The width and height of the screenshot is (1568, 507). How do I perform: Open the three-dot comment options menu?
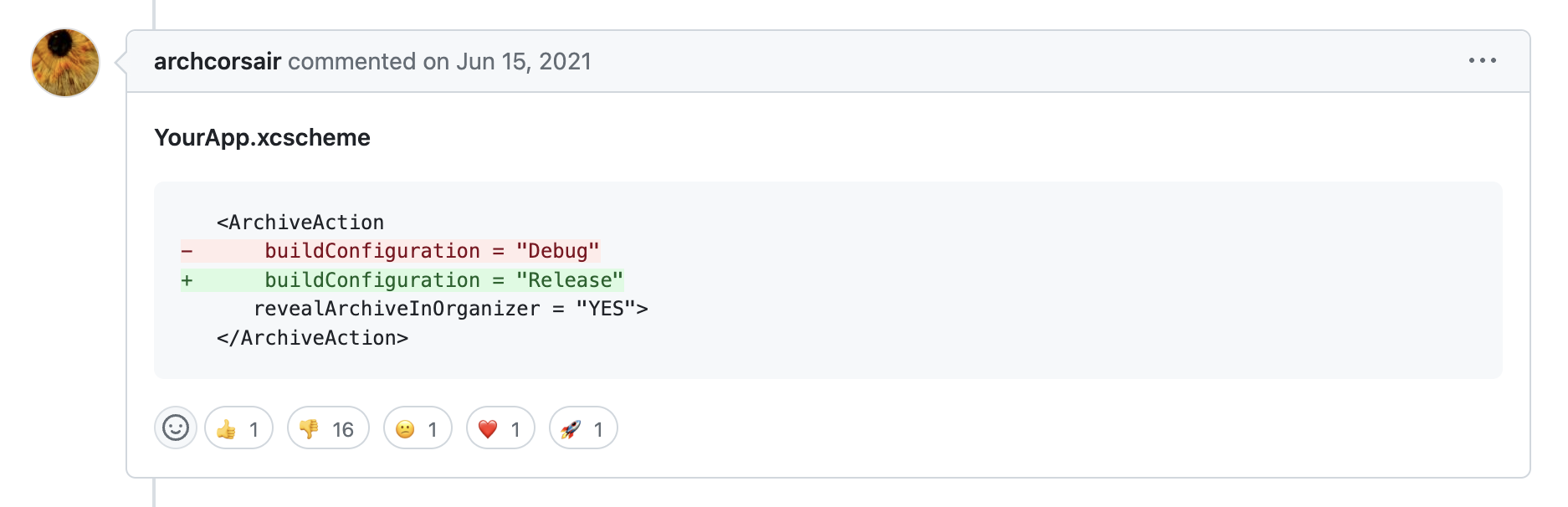point(1482,61)
